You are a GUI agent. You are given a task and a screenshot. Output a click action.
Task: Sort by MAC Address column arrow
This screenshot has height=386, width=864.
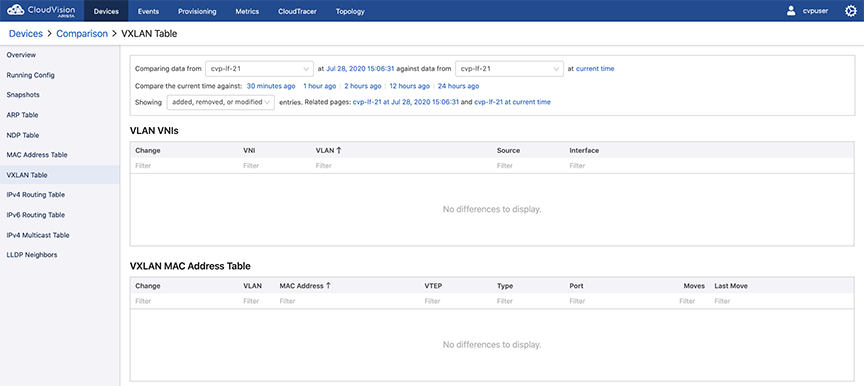[328, 286]
